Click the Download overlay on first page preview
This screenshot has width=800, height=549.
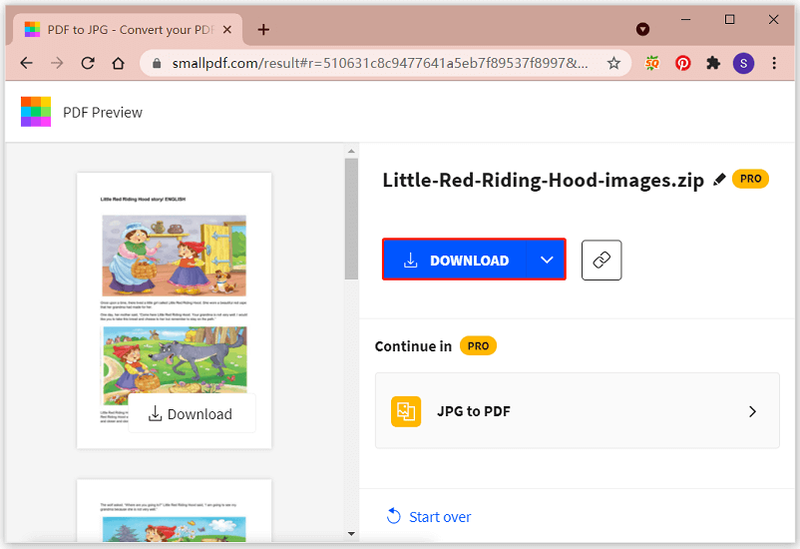click(x=191, y=414)
